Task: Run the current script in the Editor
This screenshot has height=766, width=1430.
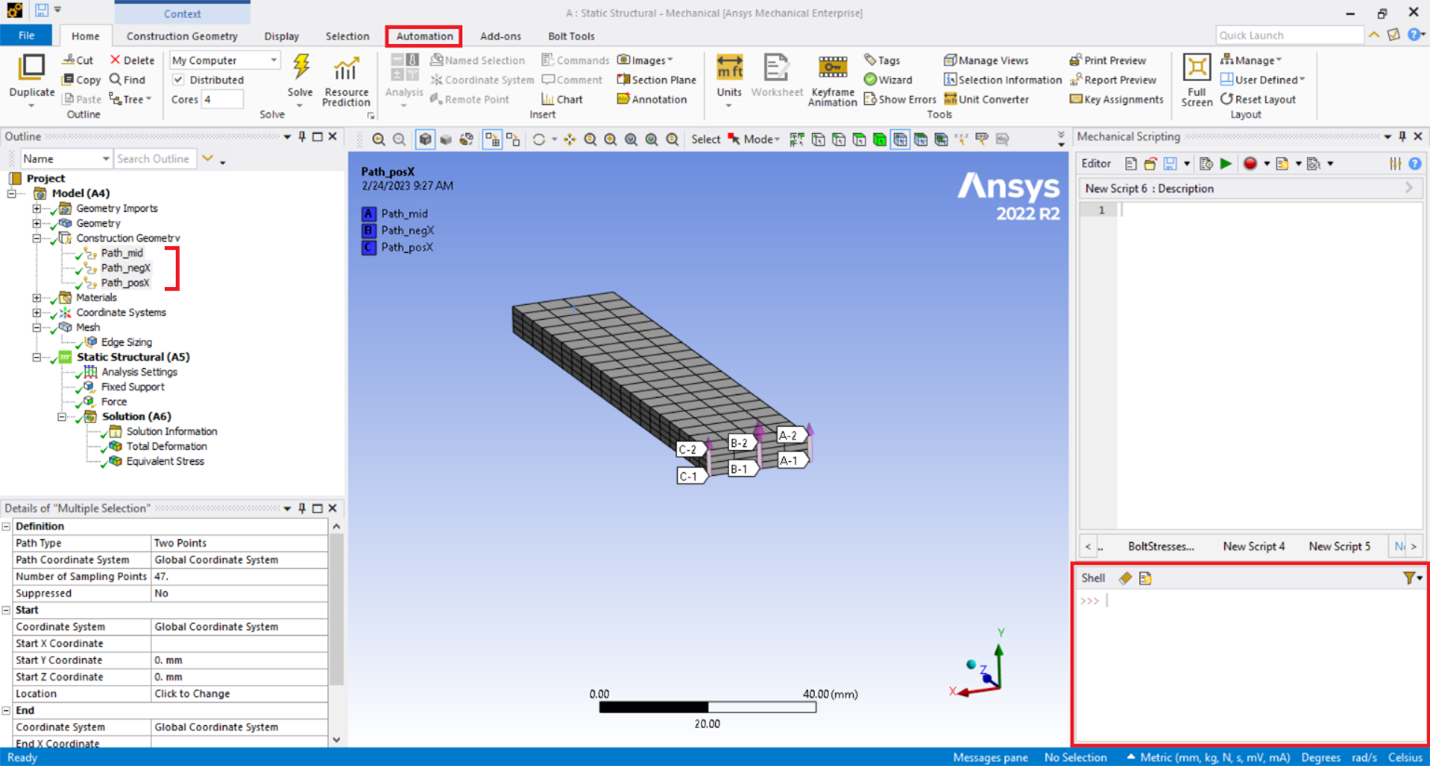Action: click(1225, 163)
